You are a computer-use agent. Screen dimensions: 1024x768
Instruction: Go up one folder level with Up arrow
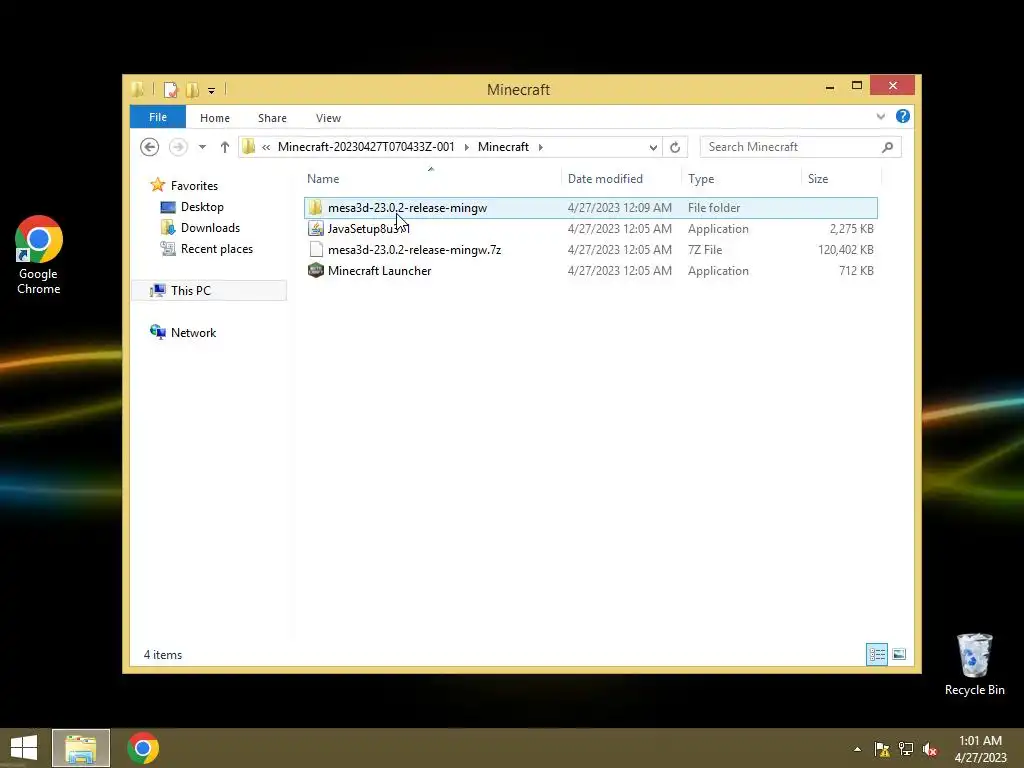click(225, 147)
